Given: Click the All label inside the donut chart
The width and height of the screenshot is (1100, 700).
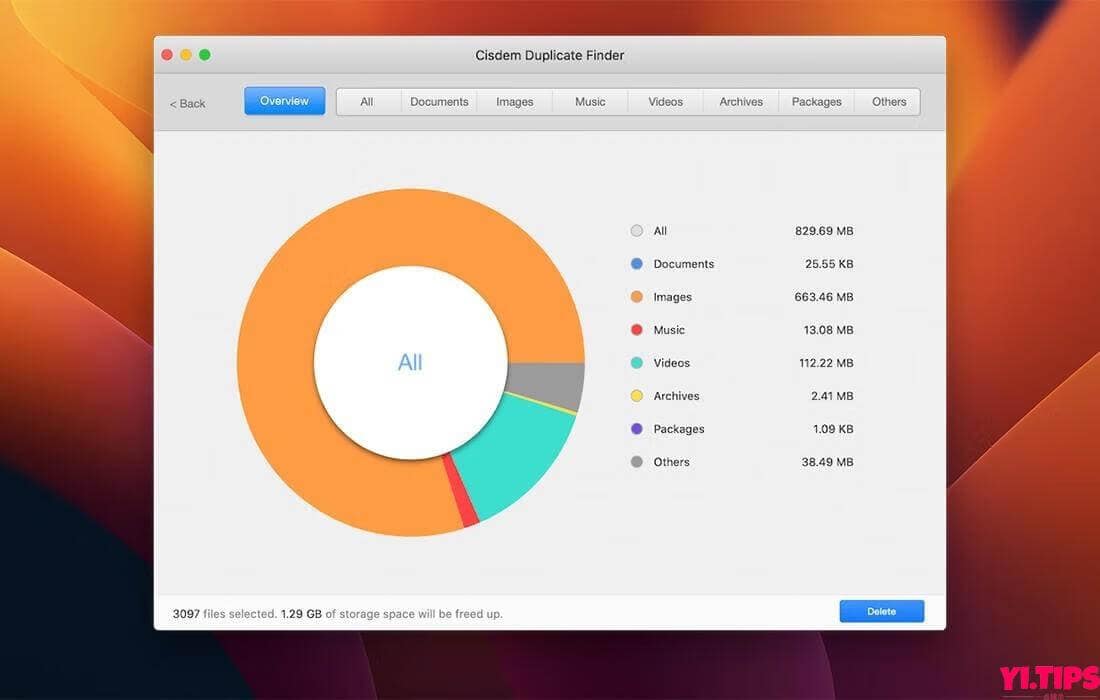Looking at the screenshot, I should (x=410, y=362).
